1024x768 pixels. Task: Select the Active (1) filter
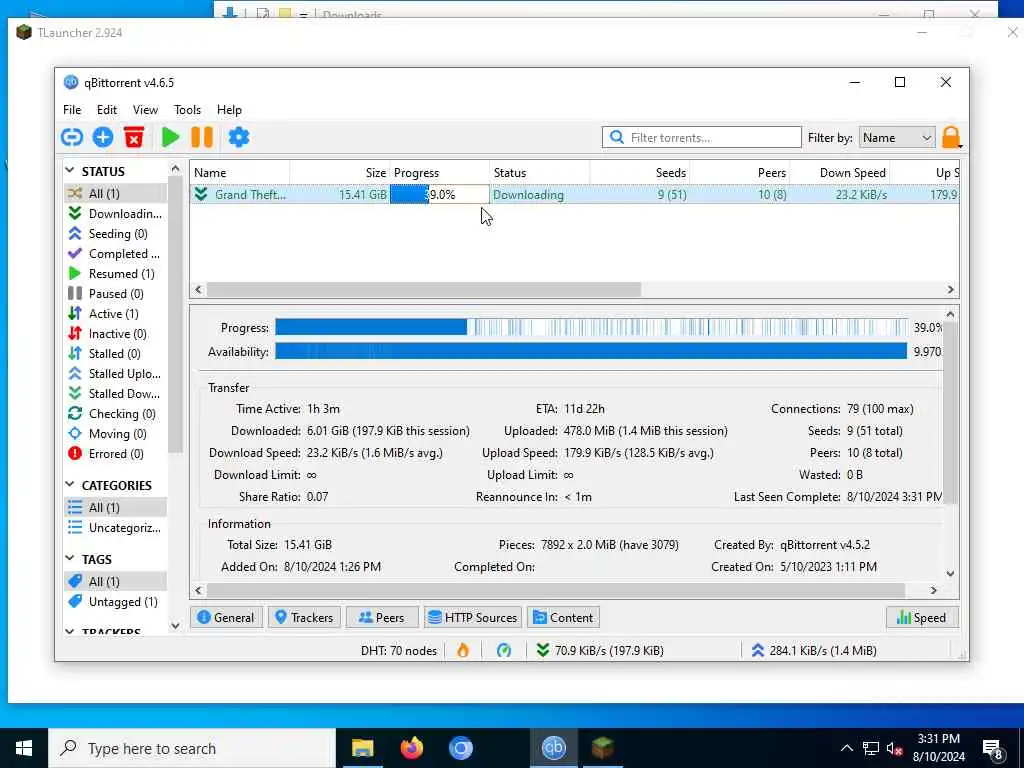(116, 313)
